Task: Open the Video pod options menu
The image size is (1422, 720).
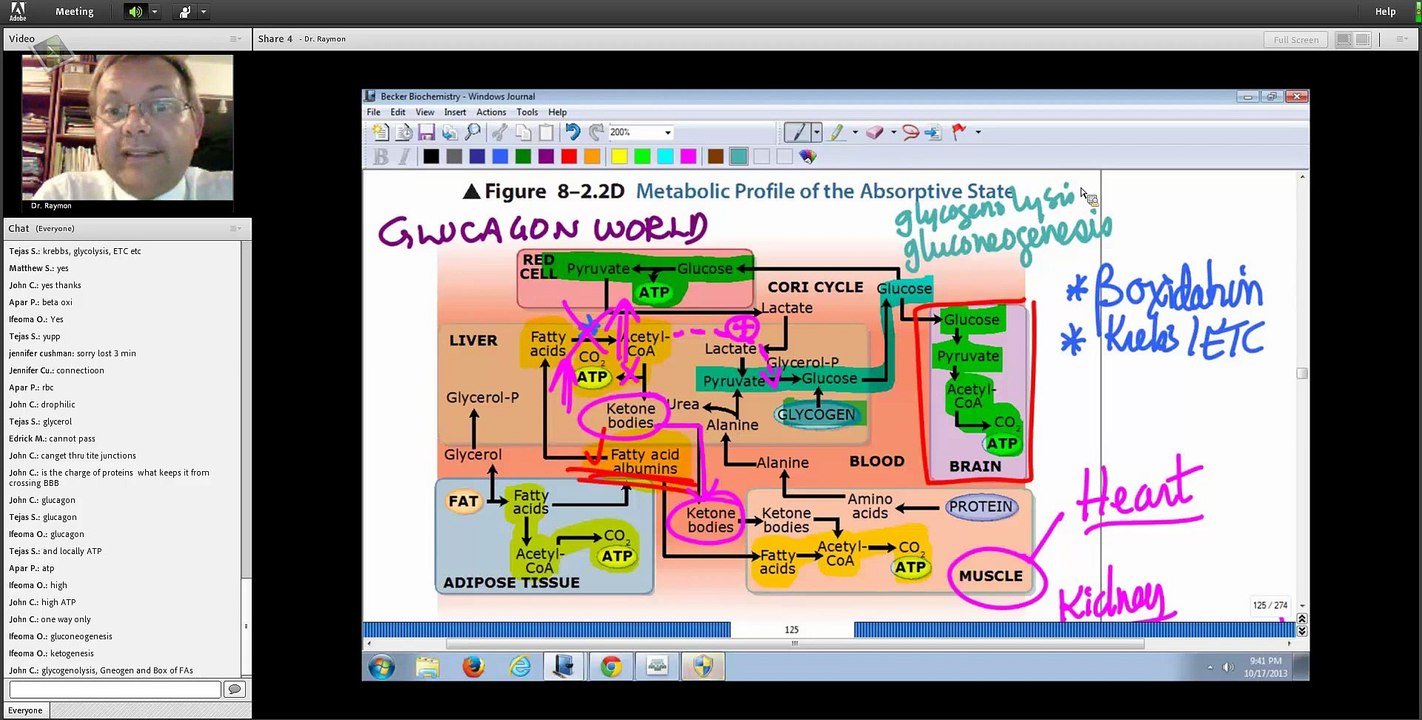Action: tap(235, 39)
